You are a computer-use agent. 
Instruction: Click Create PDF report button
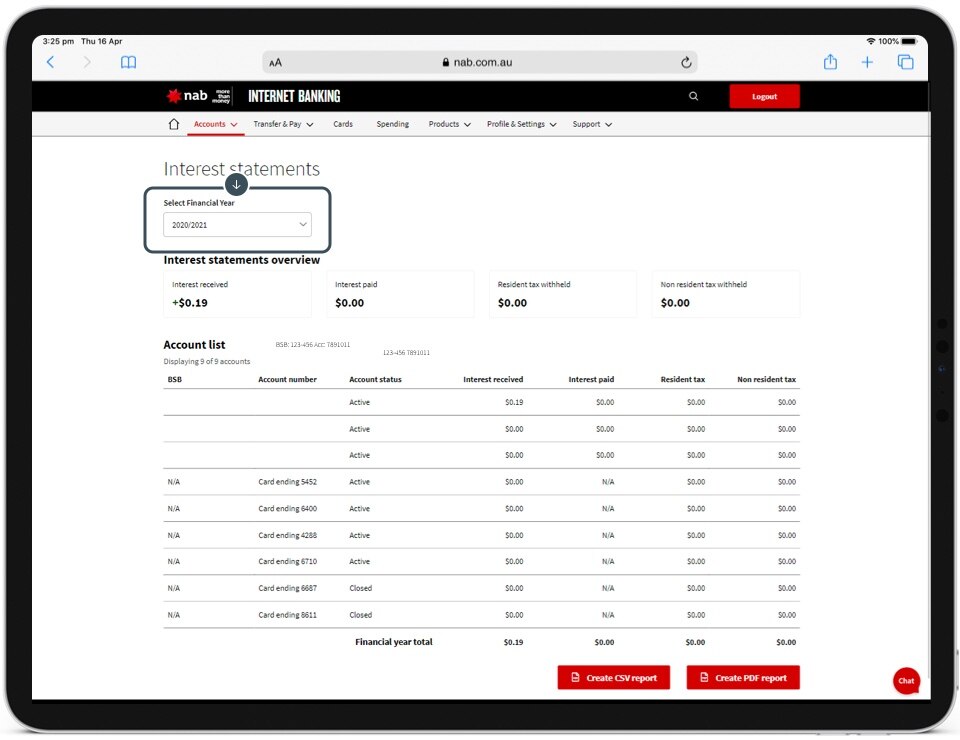tap(742, 678)
